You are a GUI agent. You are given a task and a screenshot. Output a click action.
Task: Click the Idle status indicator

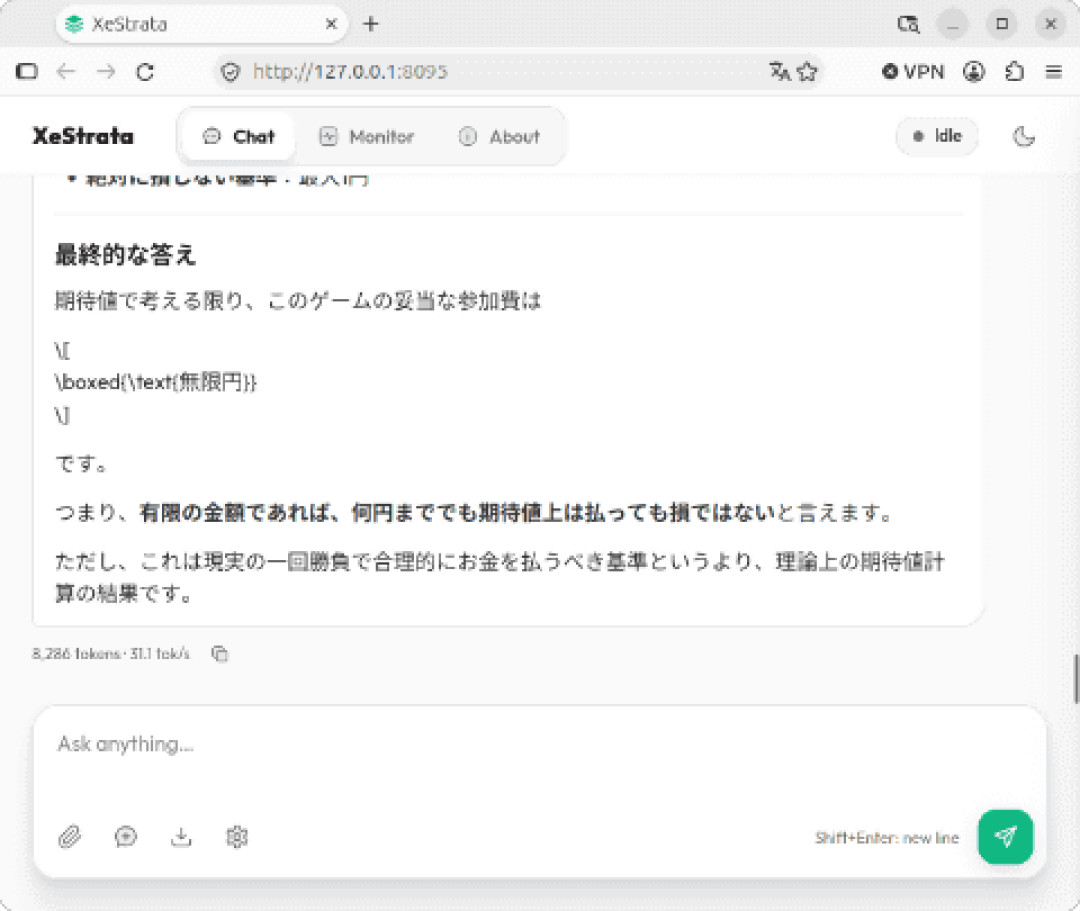tap(937, 136)
